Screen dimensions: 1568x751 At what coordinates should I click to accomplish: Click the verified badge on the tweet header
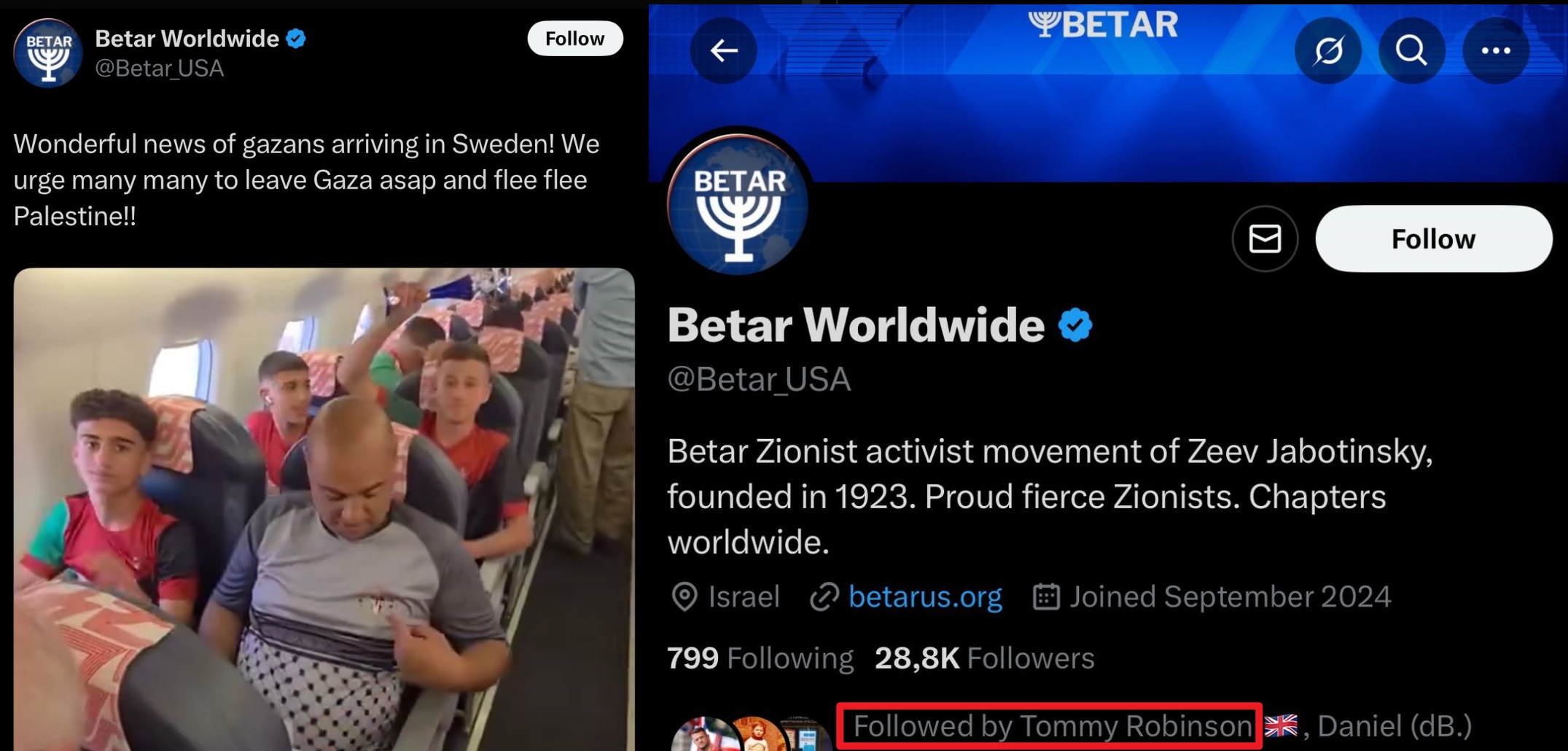(x=296, y=39)
